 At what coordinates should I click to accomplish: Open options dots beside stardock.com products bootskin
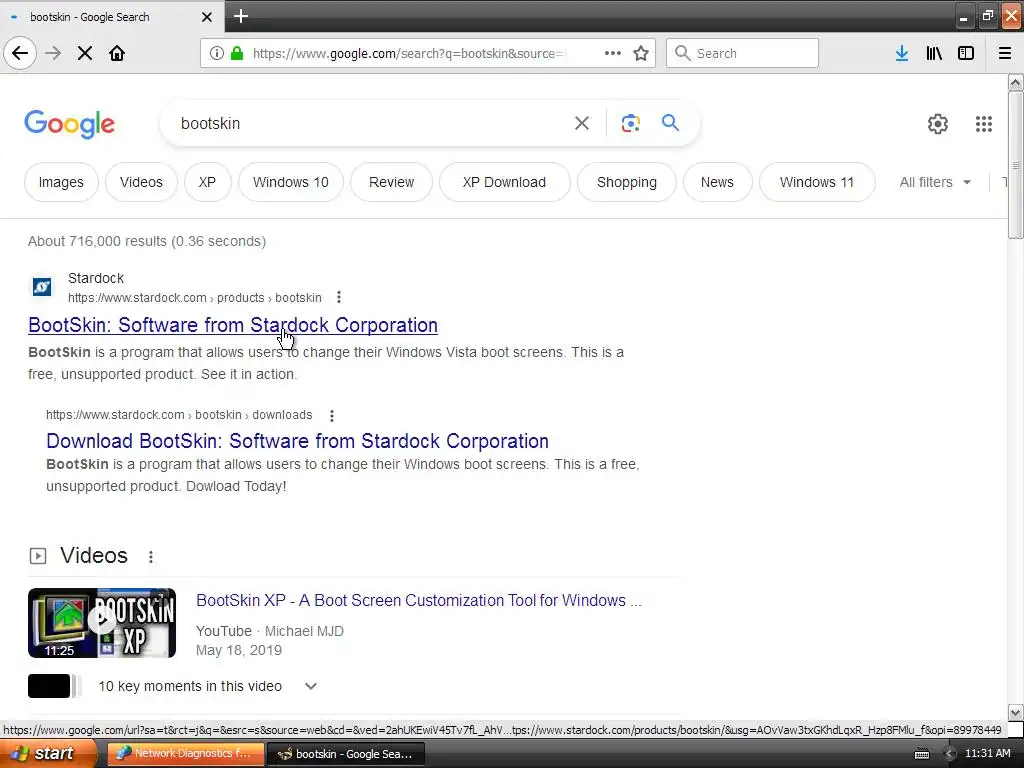[x=338, y=298]
